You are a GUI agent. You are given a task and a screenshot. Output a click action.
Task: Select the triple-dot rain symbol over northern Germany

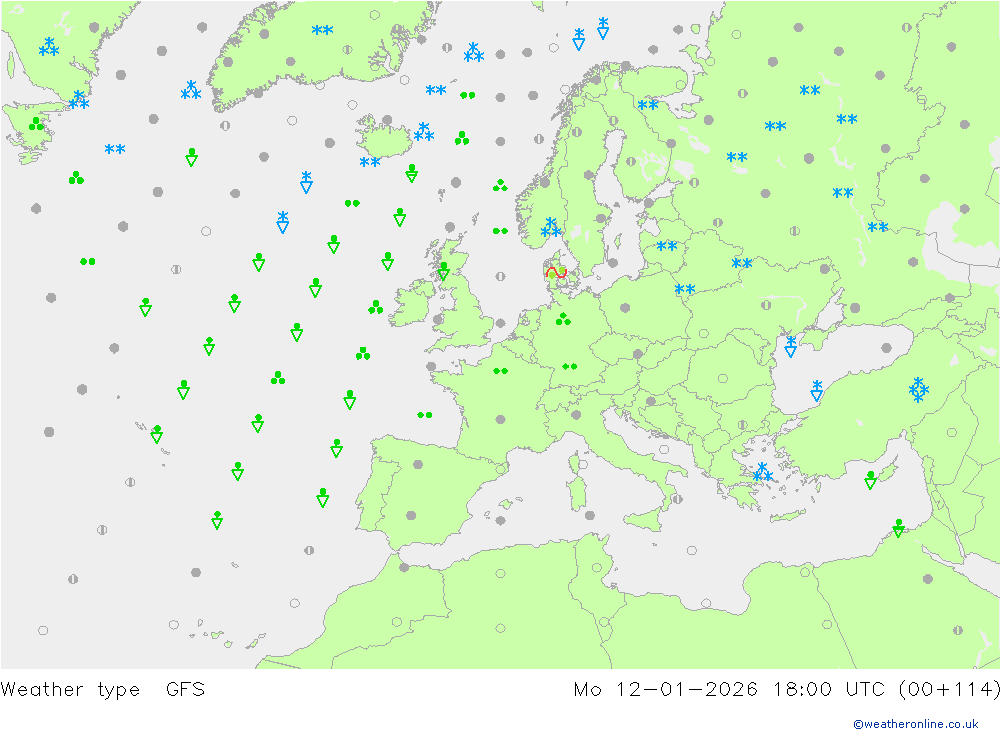click(562, 318)
